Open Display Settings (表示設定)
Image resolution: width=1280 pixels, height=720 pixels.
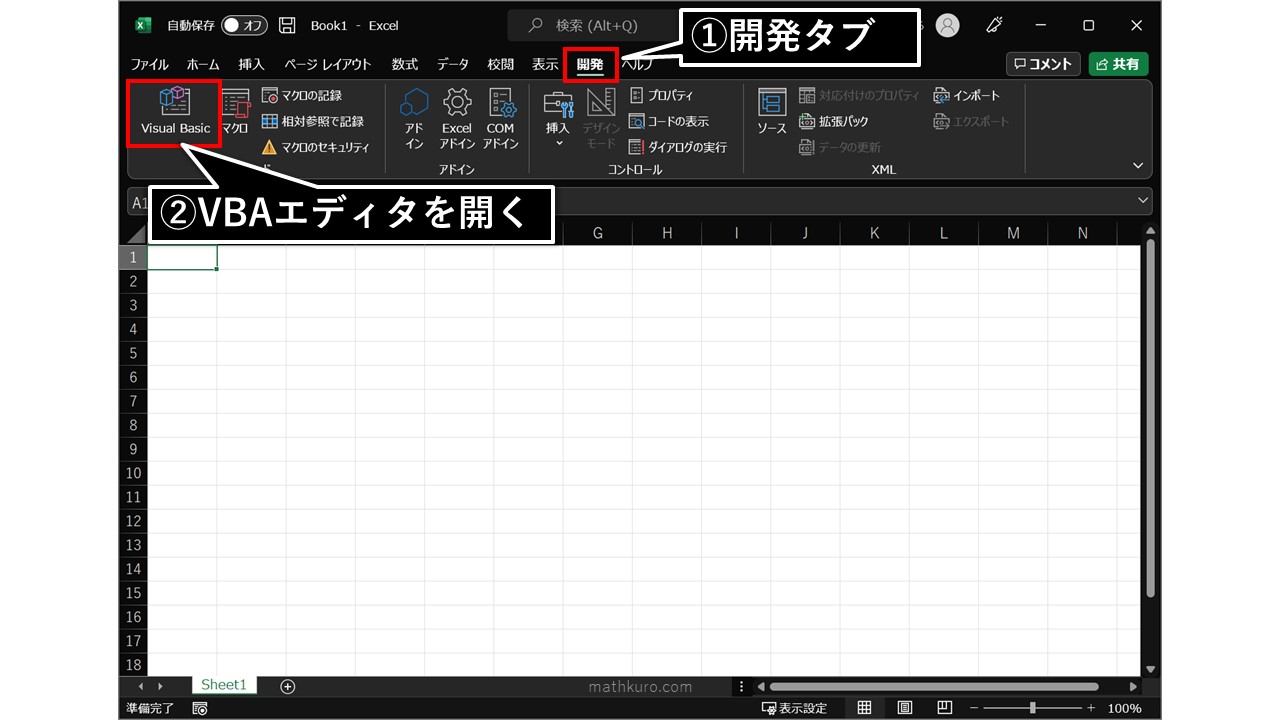(794, 708)
